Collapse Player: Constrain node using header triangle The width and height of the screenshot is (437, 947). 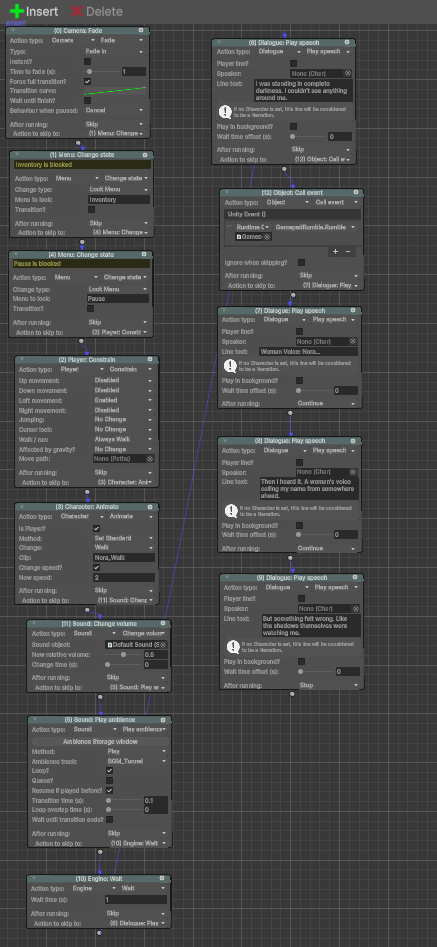click(x=21, y=360)
